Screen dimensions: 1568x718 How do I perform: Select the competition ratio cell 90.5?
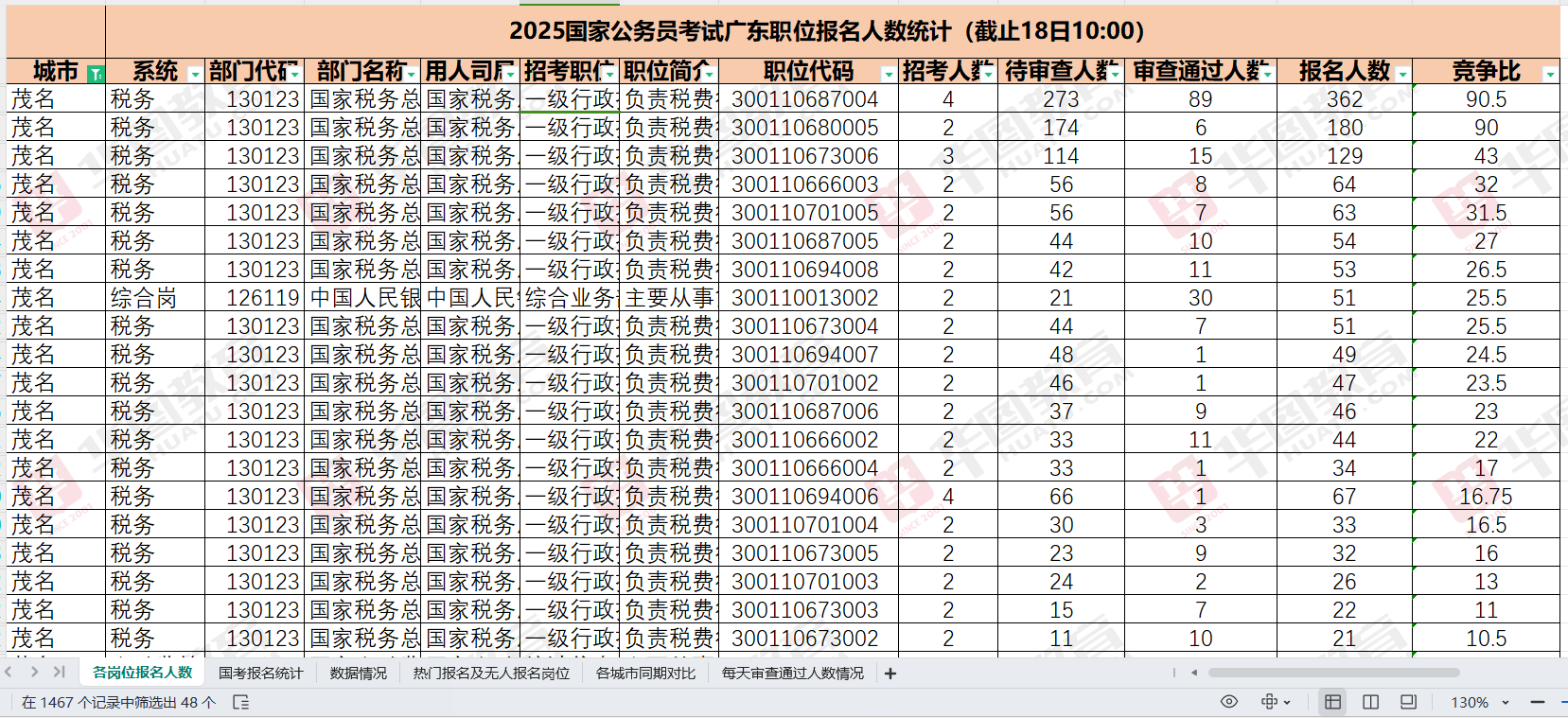click(1486, 99)
